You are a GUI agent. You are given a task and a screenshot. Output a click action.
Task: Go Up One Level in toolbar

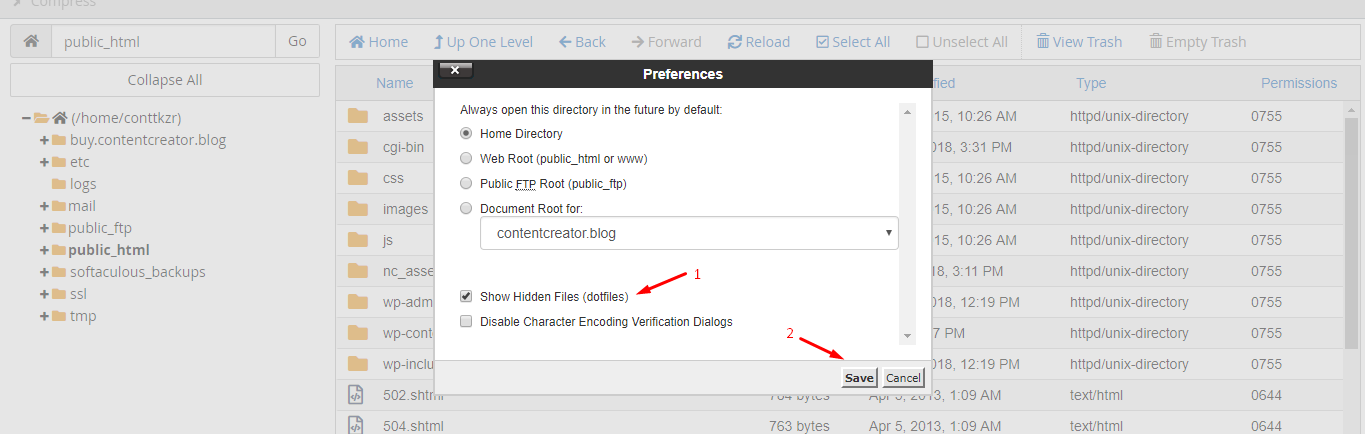483,42
